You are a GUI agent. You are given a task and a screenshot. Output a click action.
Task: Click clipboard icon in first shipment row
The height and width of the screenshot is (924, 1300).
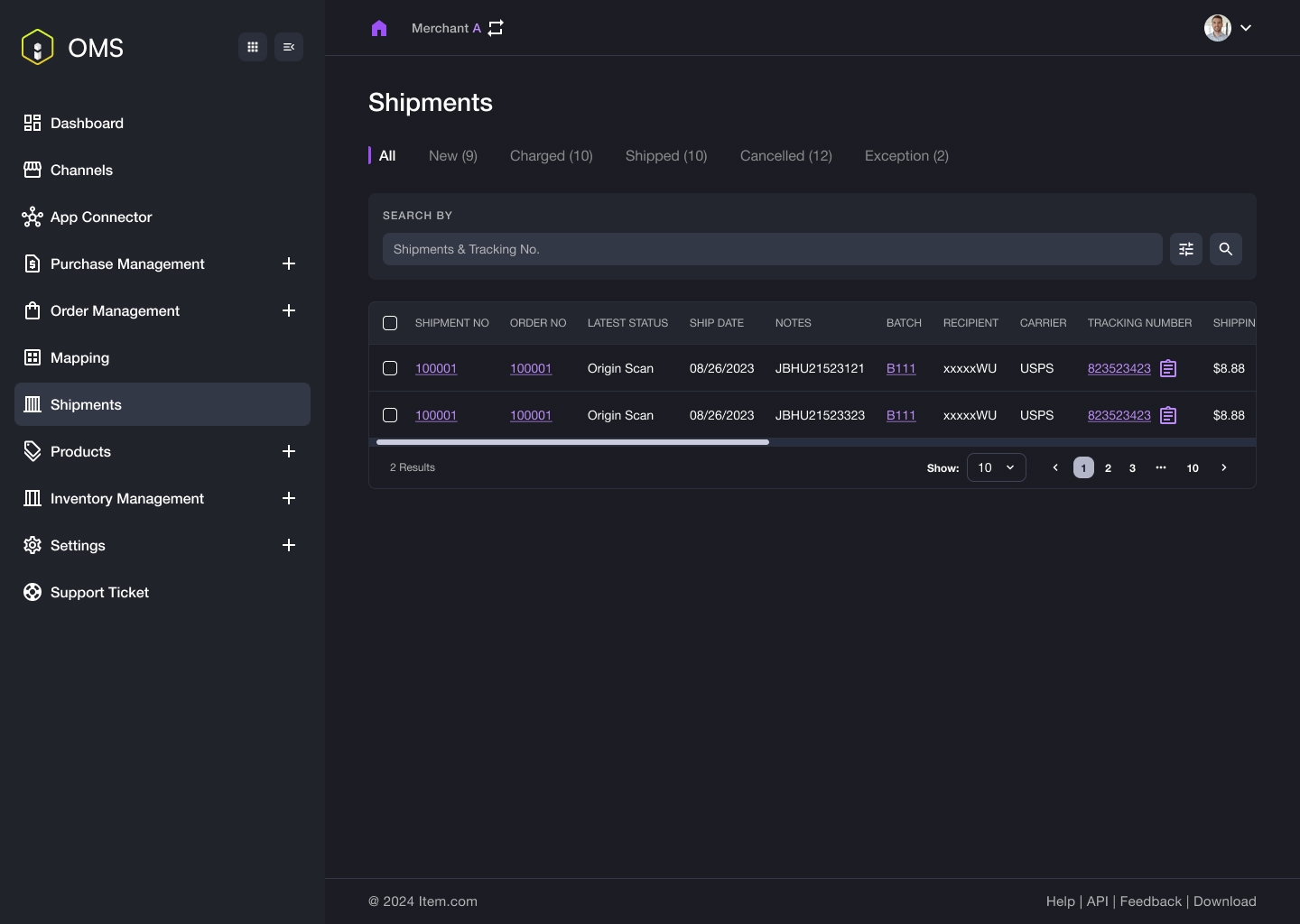coord(1168,368)
